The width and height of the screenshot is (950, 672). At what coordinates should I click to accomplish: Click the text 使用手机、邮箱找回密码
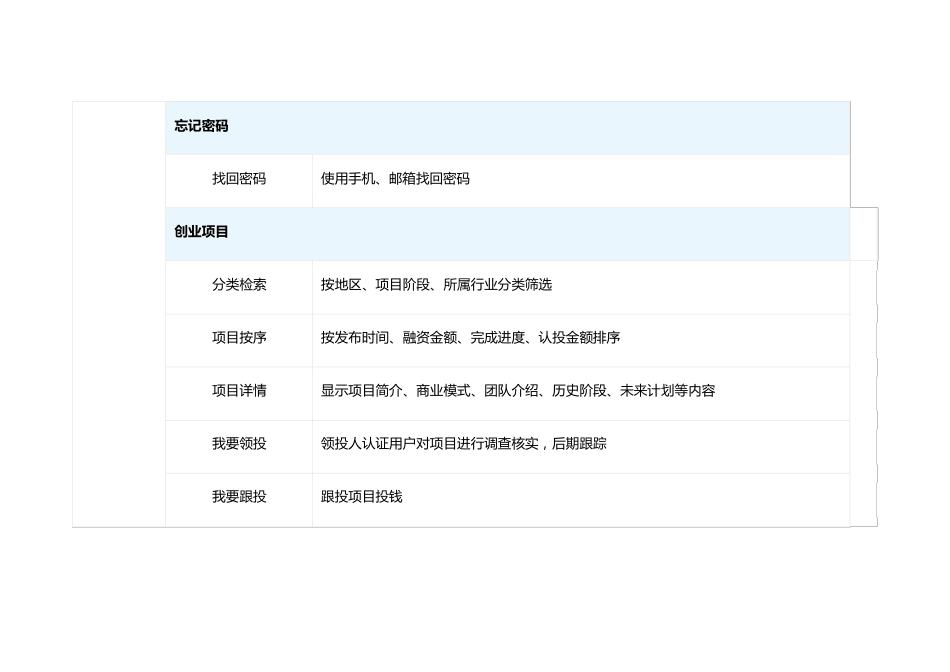(395, 179)
